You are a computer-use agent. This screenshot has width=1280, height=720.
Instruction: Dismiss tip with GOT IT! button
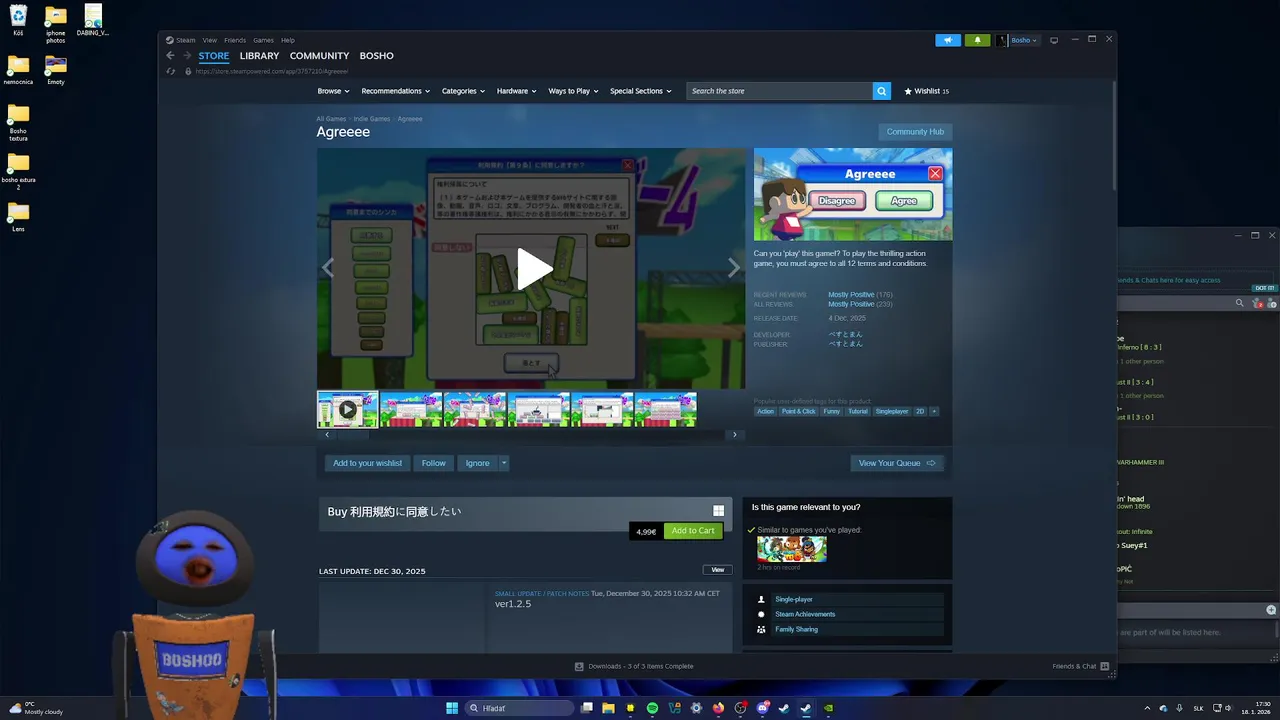[x=1265, y=288]
